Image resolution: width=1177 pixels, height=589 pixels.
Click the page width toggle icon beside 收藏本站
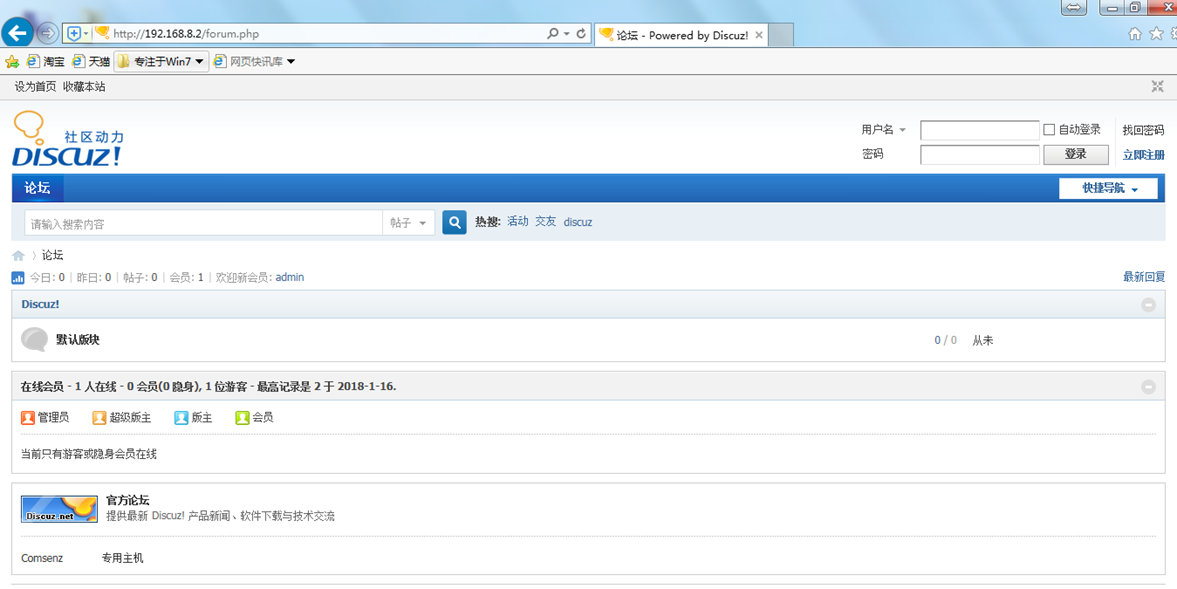(1157, 86)
